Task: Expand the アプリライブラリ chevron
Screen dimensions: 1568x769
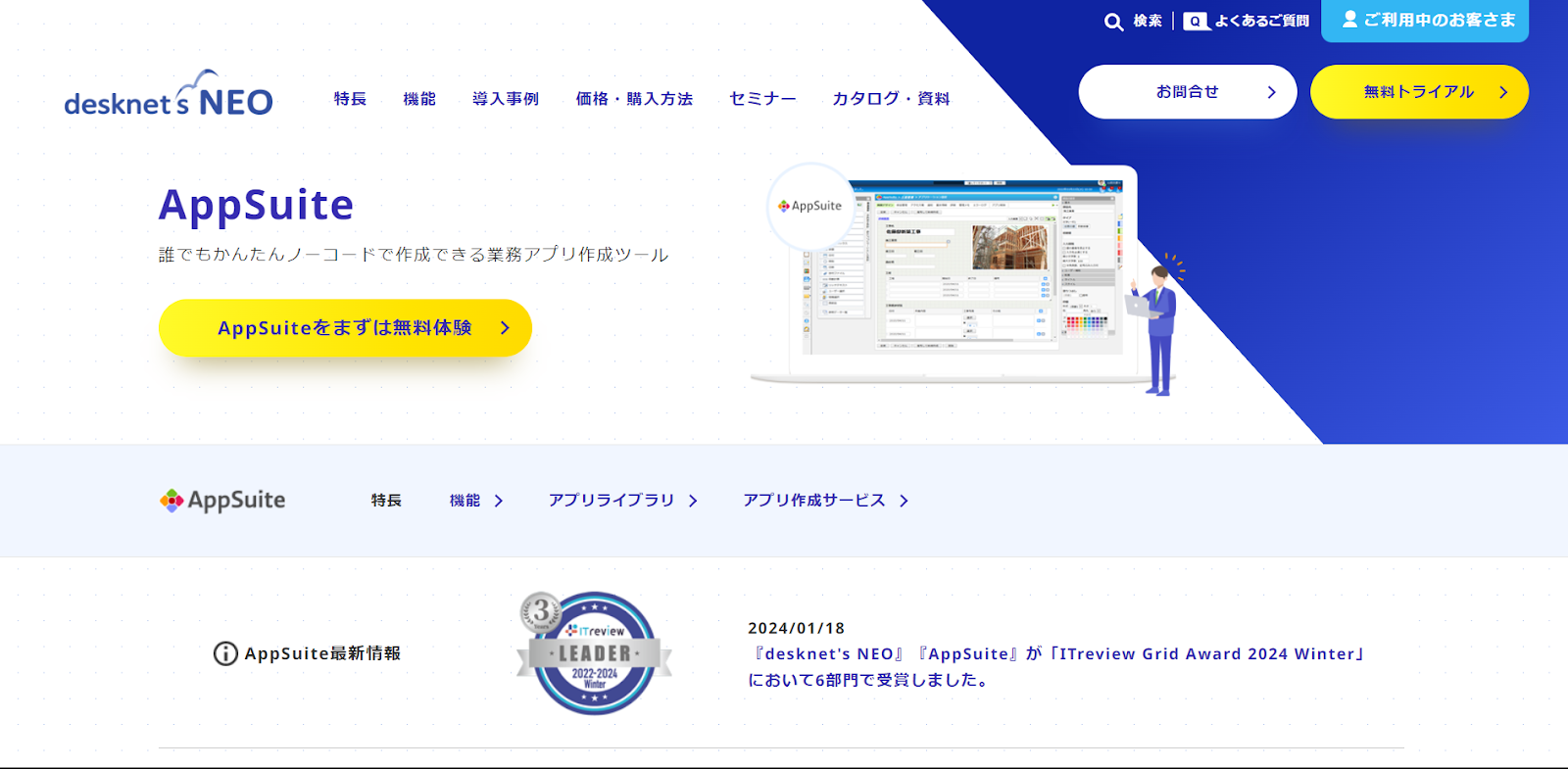Action: pyautogui.click(x=693, y=501)
